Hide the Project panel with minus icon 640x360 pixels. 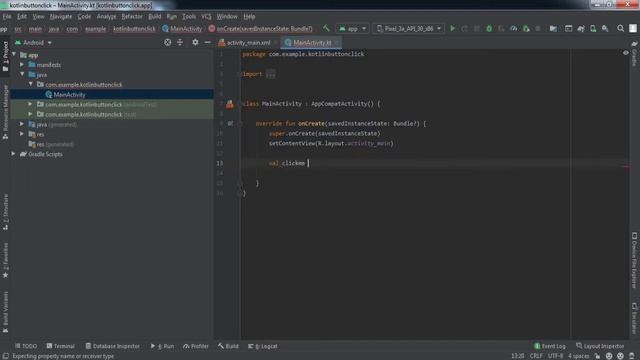click(x=207, y=42)
